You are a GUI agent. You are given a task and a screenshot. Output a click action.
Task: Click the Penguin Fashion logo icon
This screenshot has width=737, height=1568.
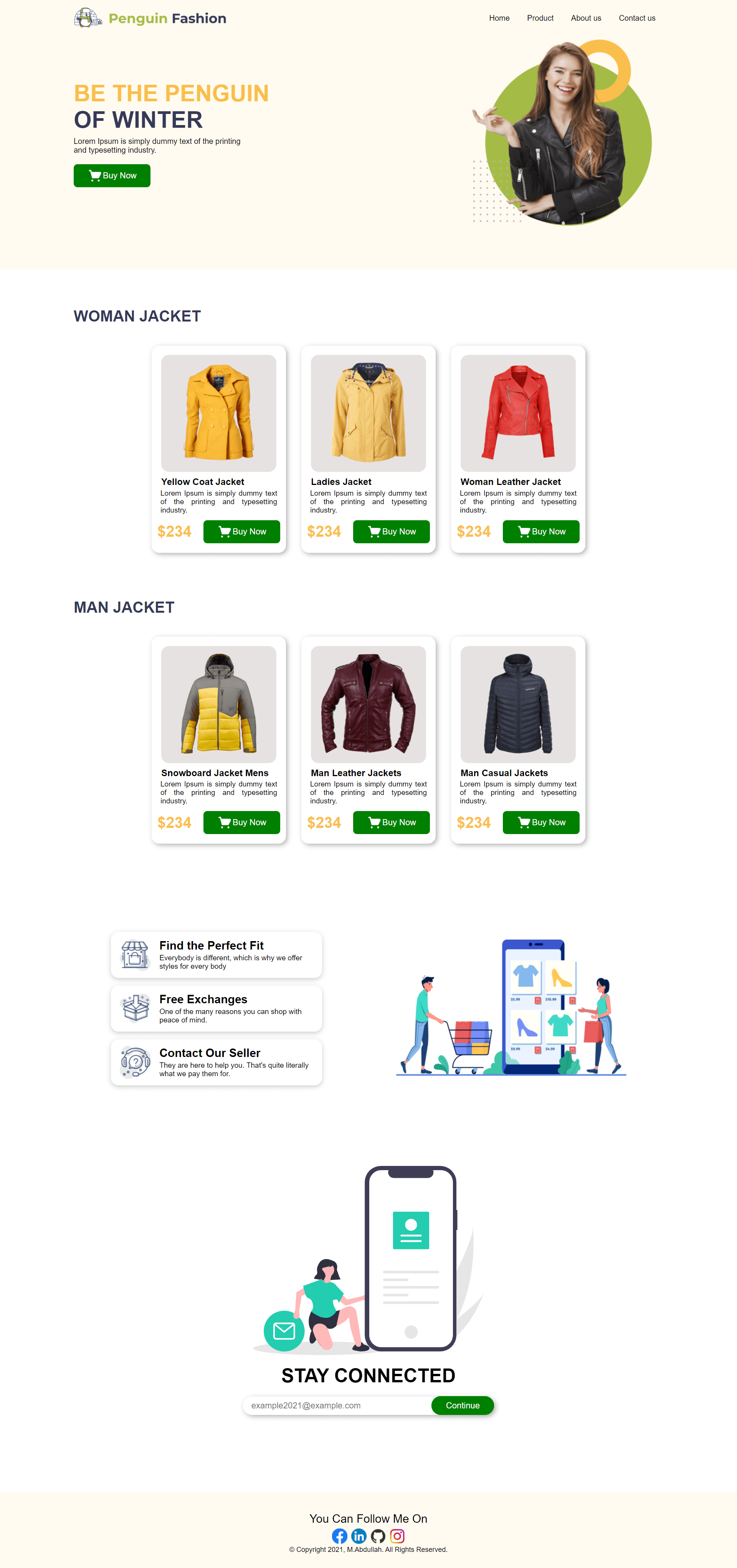[88, 18]
